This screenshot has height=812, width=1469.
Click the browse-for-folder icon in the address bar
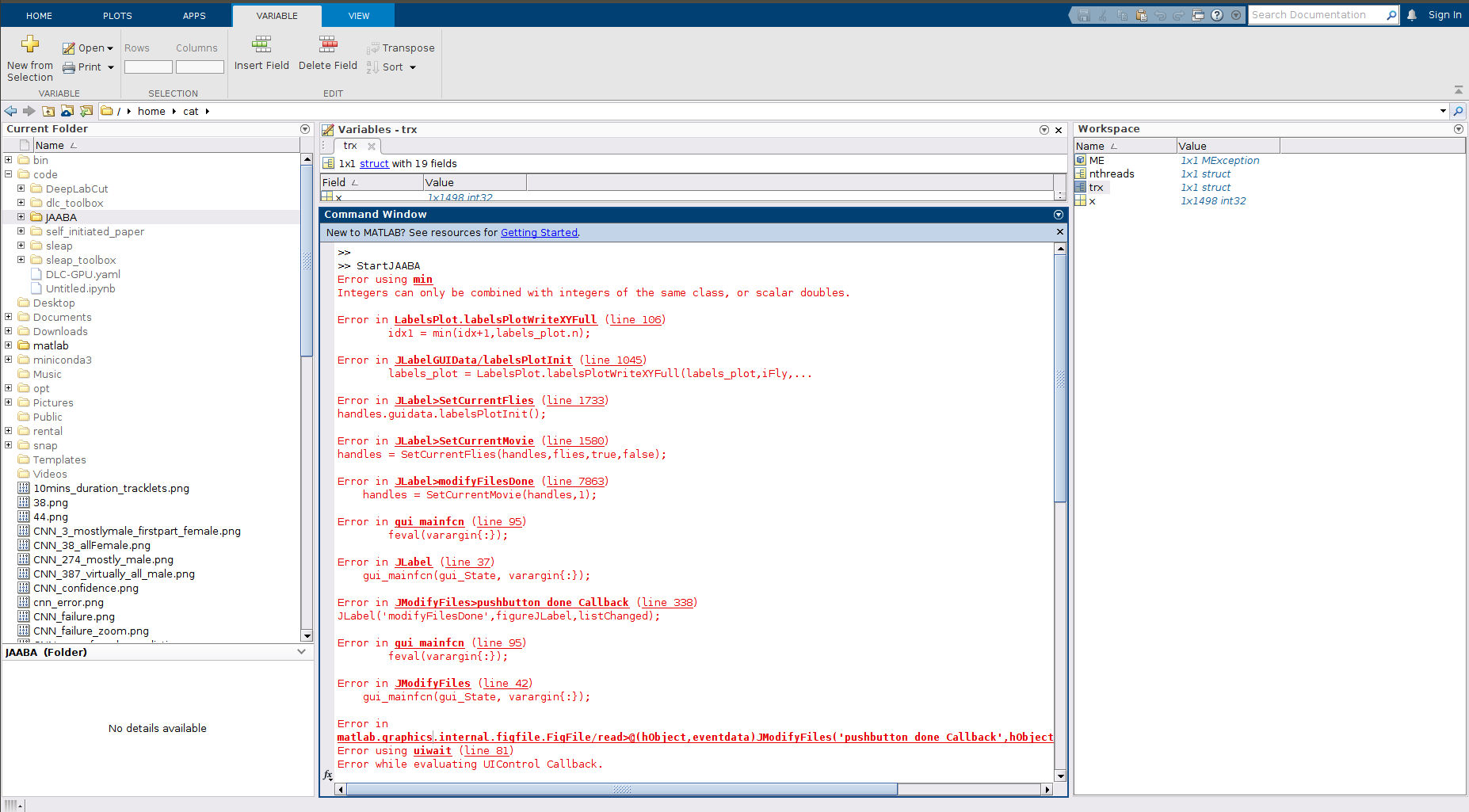coord(107,111)
